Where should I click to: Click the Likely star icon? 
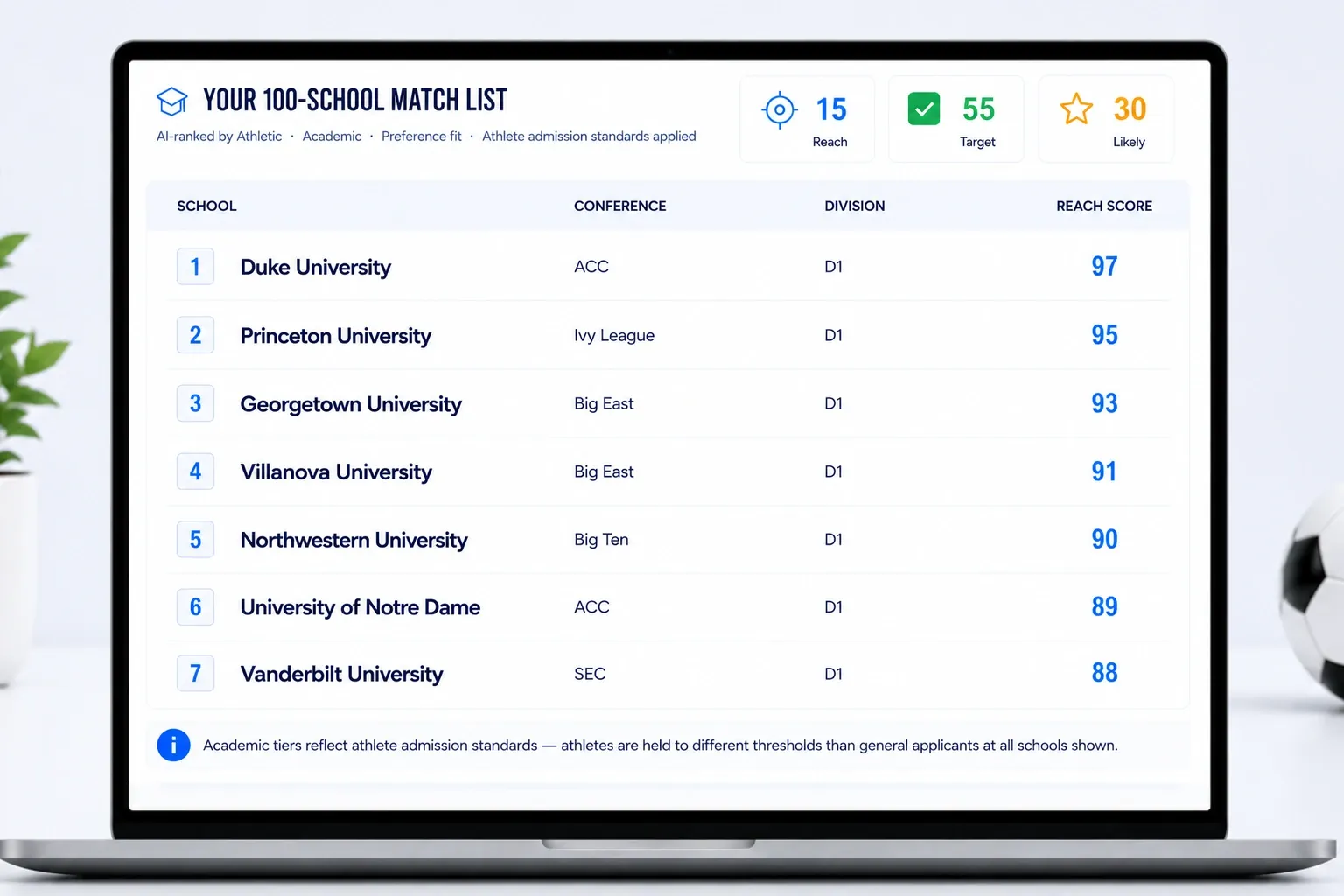tap(1076, 109)
